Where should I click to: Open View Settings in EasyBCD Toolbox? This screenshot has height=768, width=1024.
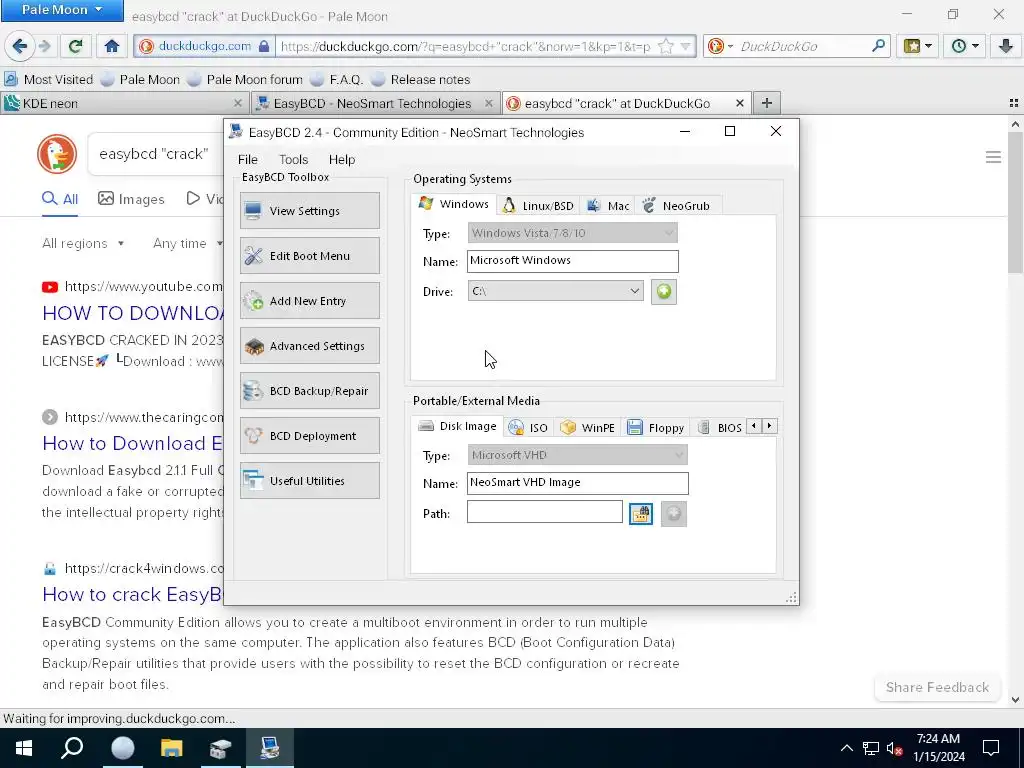(x=310, y=210)
